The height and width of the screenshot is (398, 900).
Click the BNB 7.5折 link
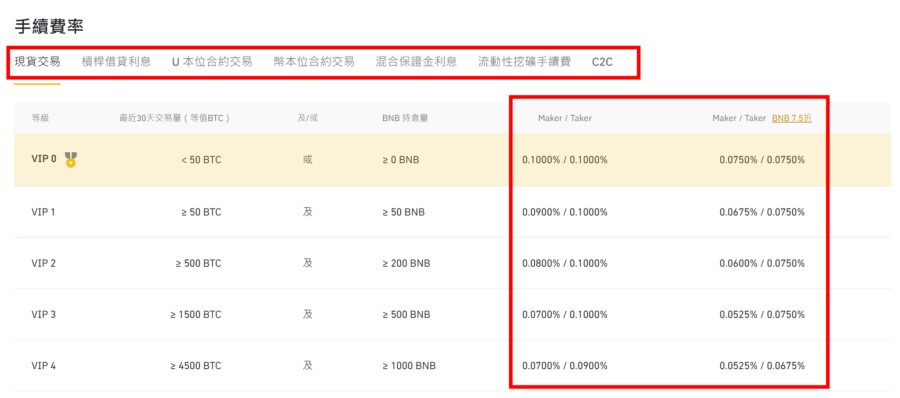click(792, 118)
